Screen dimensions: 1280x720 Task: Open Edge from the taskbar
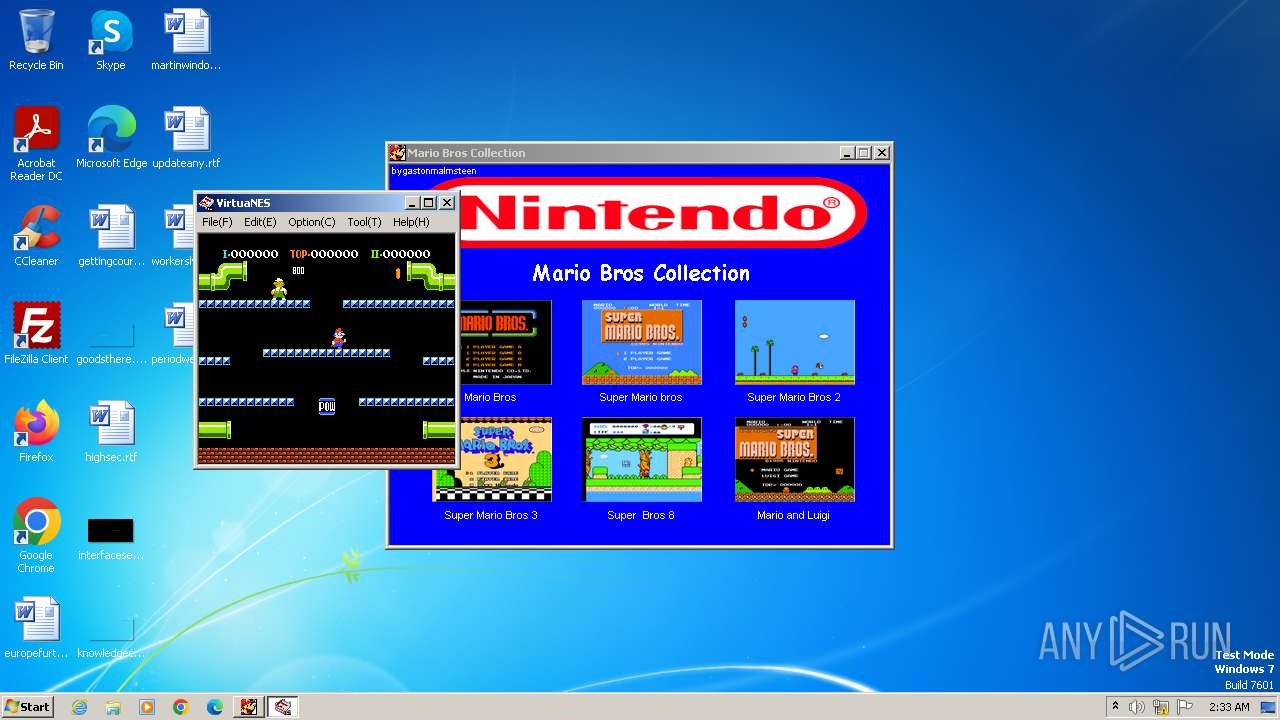point(215,707)
